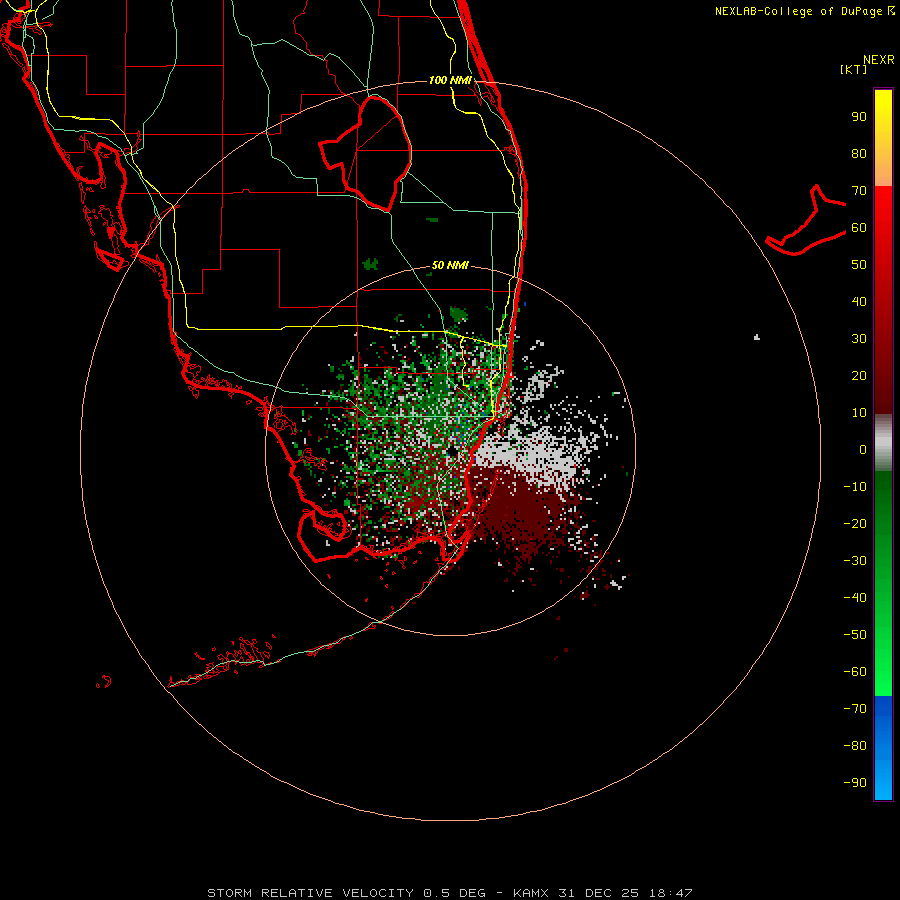The height and width of the screenshot is (900, 900).
Task: Select the positive 90 knot scale value
Action: click(859, 117)
